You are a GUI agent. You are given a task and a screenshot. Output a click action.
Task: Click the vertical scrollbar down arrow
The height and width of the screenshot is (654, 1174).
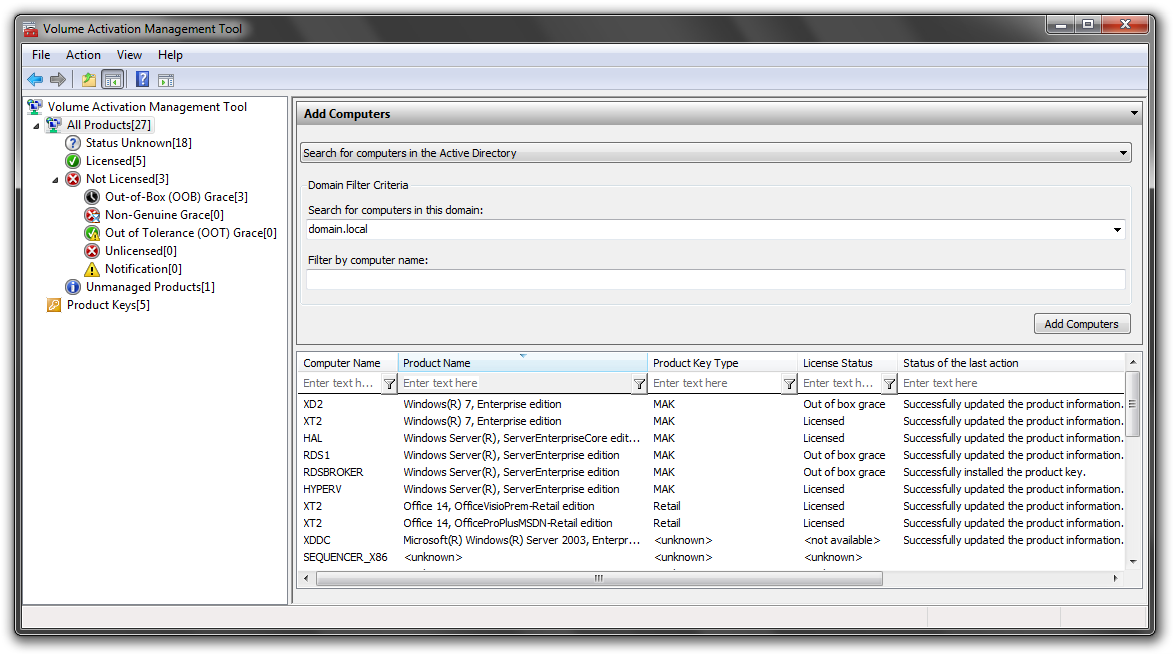(x=1133, y=561)
